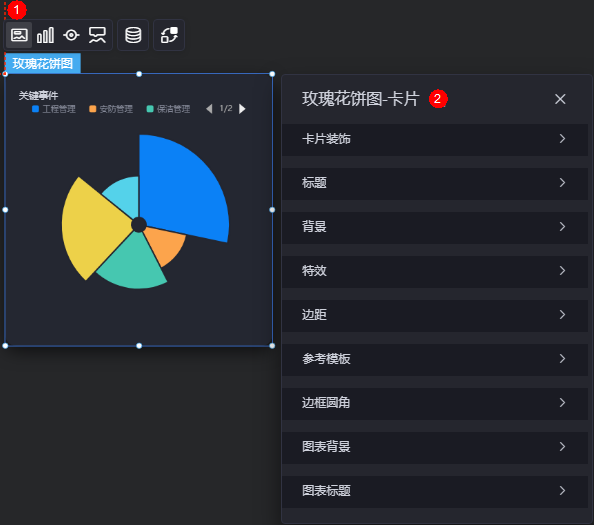Go to previous legend page arrow

[x=209, y=109]
